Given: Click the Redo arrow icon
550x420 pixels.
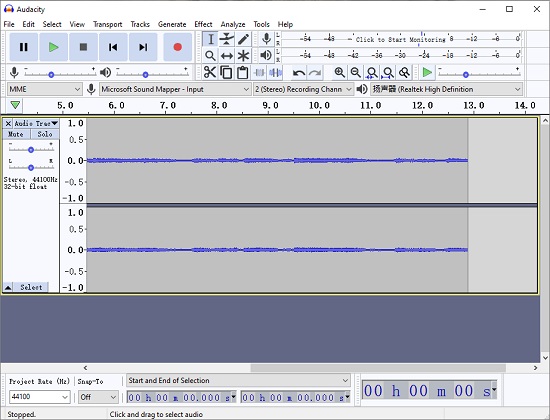Looking at the screenshot, I should tap(315, 73).
